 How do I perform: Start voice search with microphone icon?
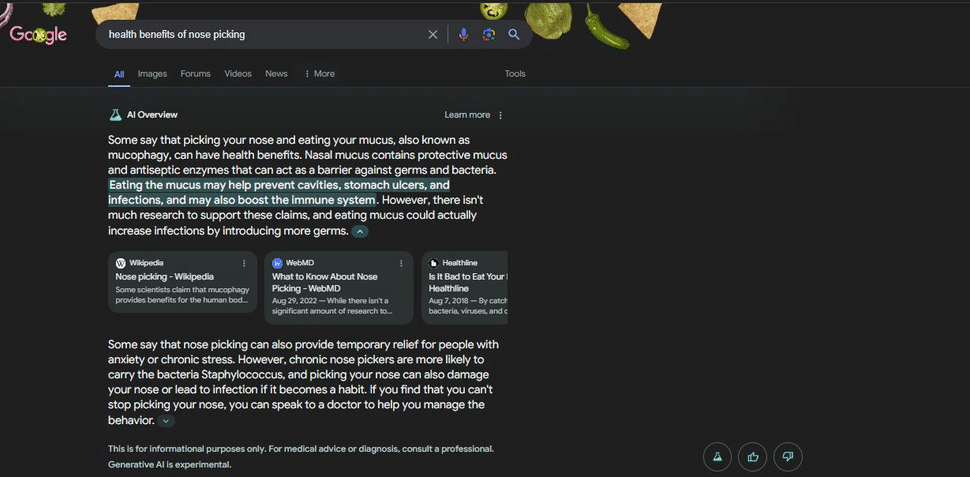pos(463,35)
